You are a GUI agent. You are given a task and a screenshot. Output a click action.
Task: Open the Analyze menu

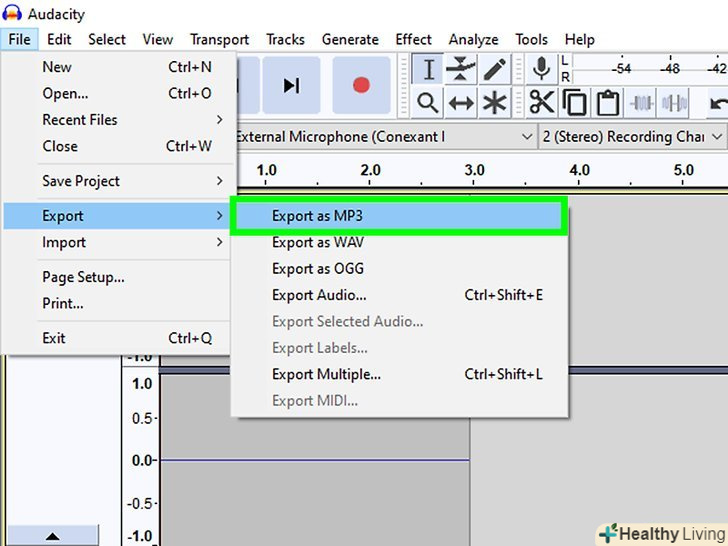tap(473, 39)
